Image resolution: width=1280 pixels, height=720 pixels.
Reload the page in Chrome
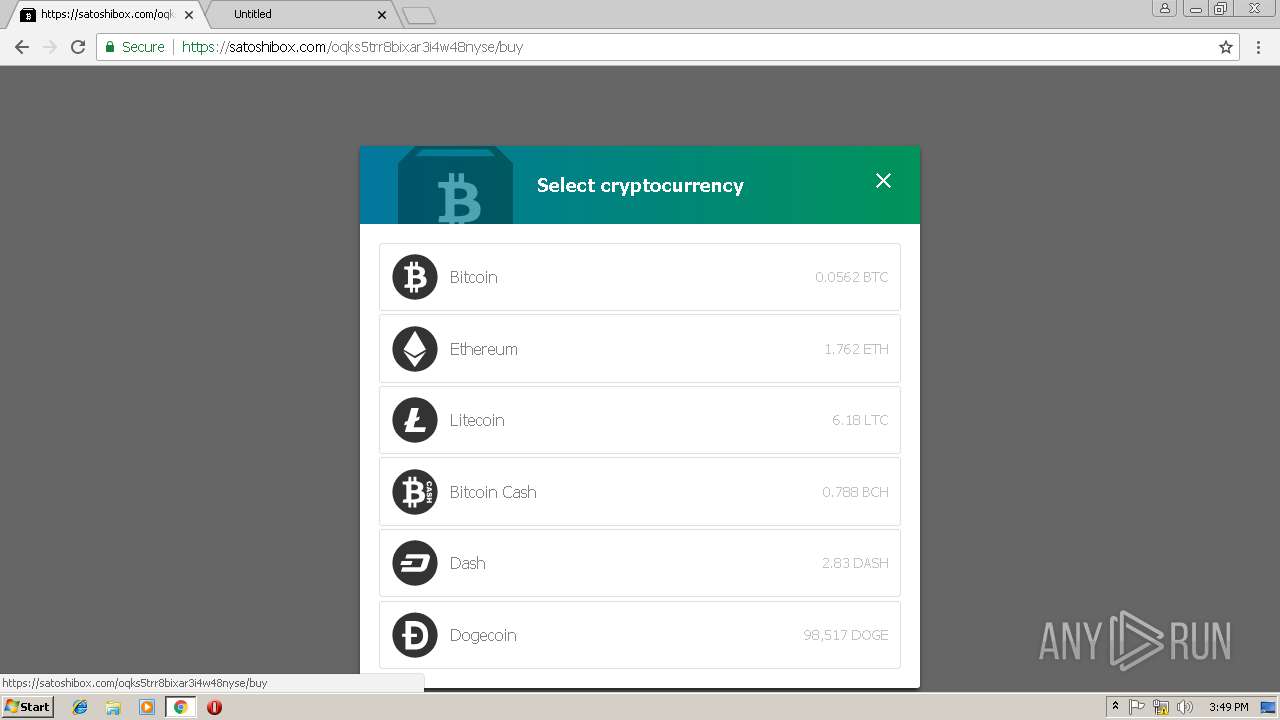point(78,47)
